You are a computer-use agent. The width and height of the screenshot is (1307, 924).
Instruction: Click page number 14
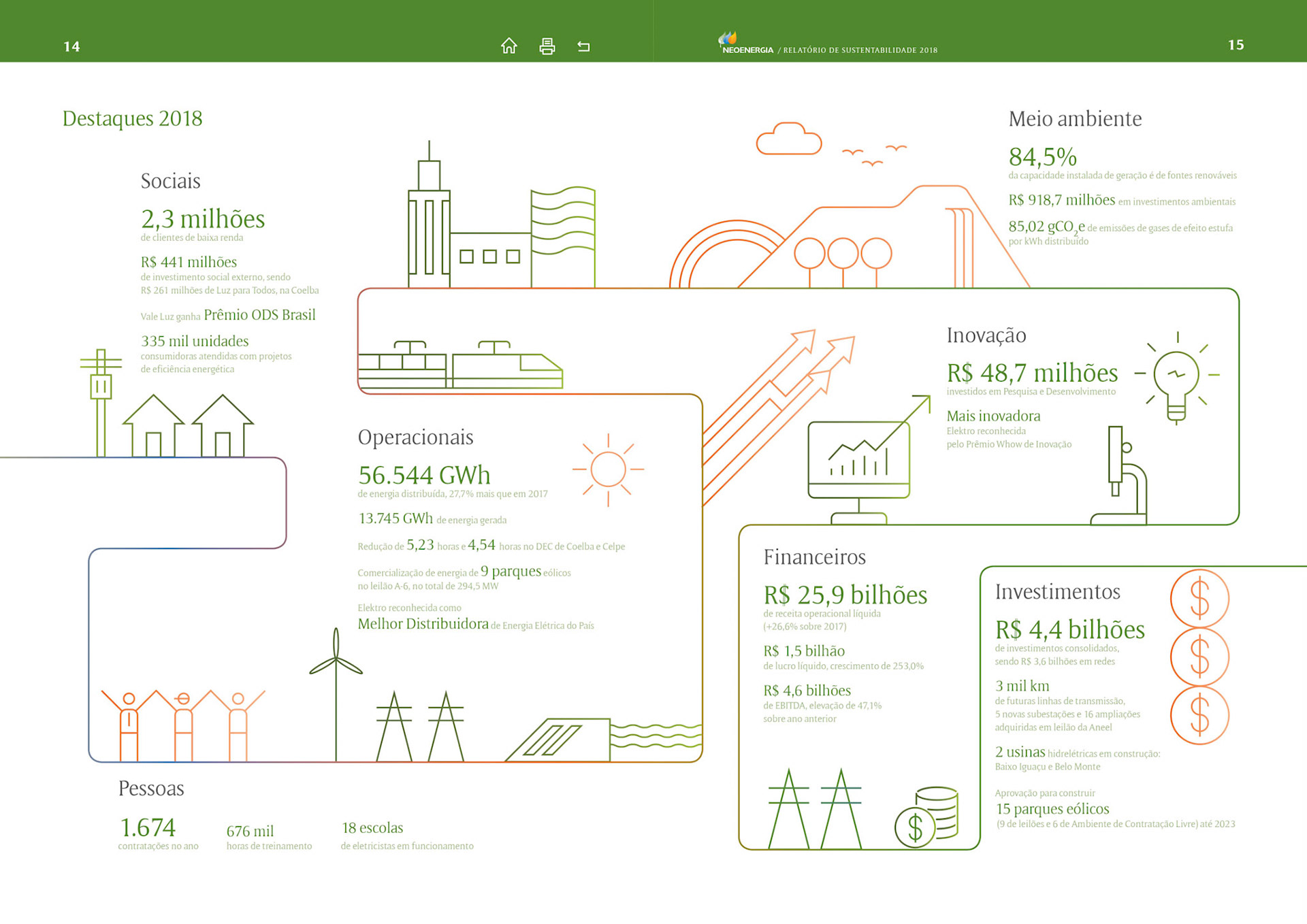click(71, 46)
